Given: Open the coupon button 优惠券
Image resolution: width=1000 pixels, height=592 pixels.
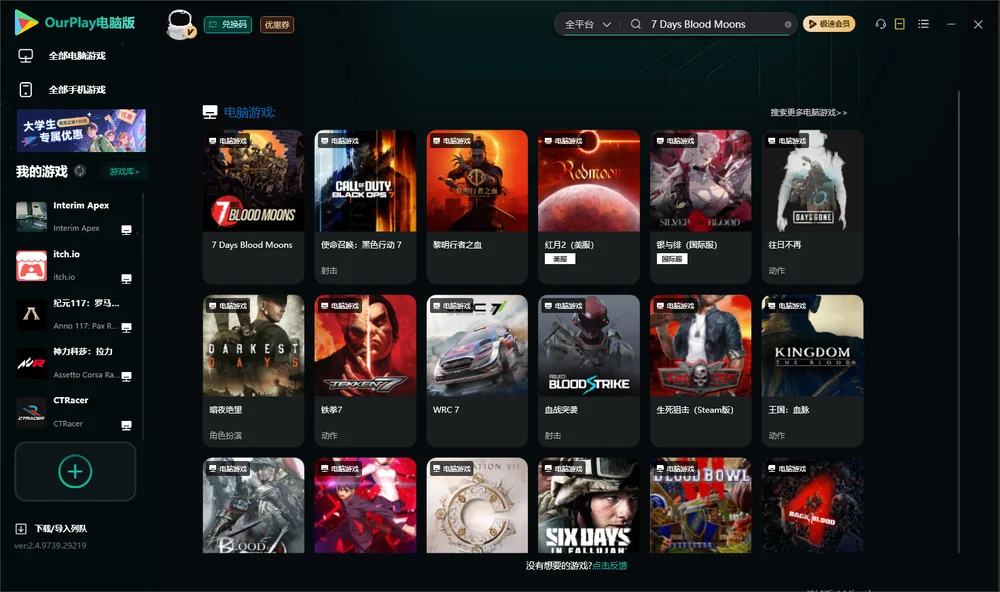Looking at the screenshot, I should [277, 24].
